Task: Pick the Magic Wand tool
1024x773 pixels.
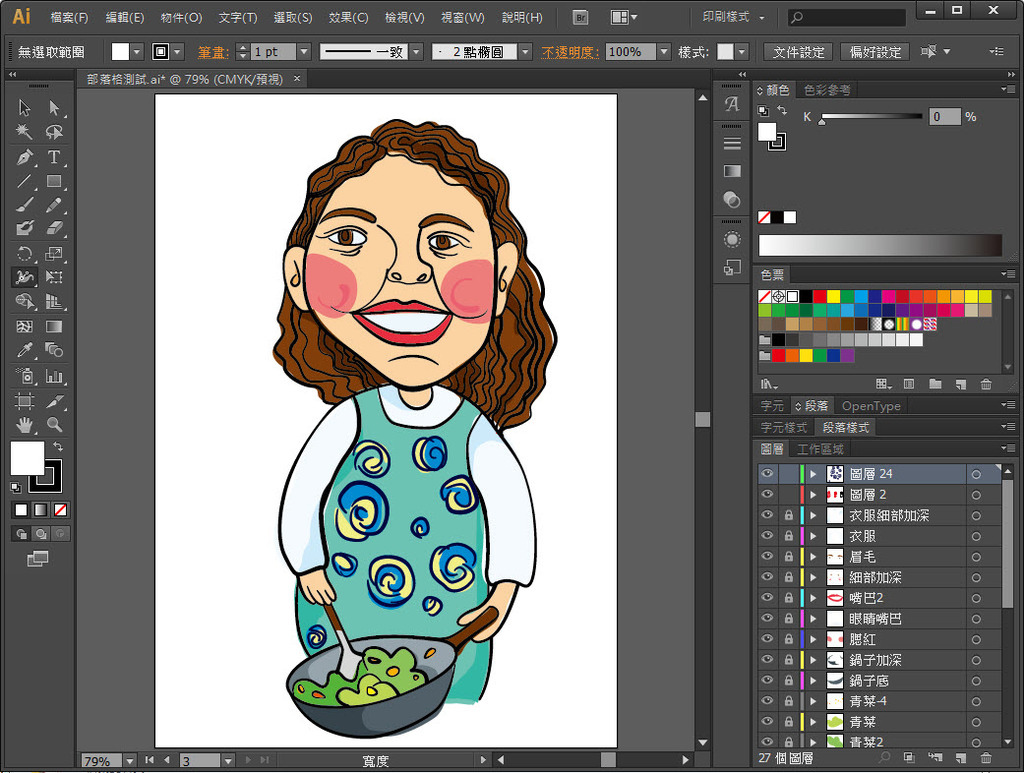Action: click(24, 132)
